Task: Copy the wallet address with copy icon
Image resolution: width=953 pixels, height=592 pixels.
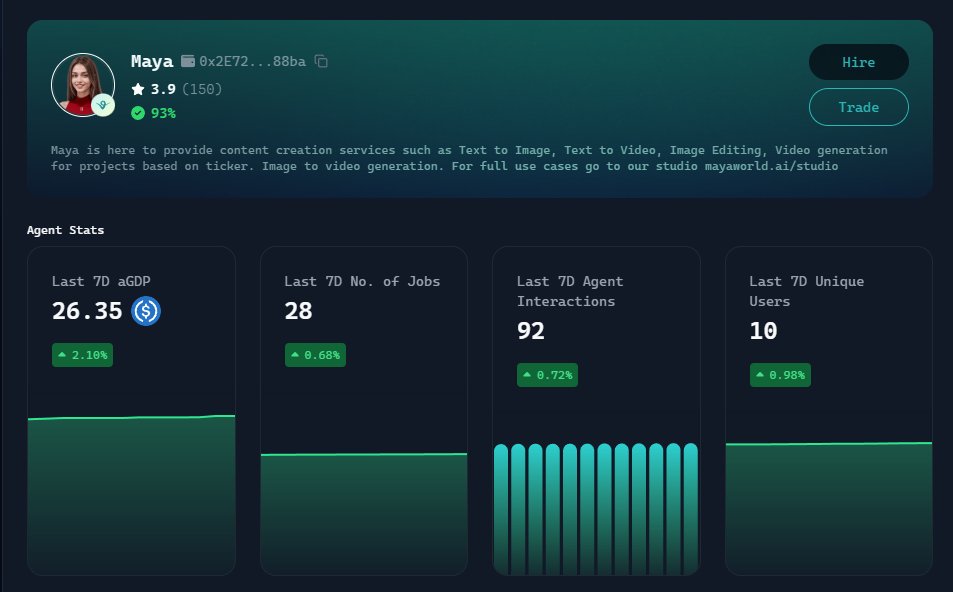Action: 321,61
